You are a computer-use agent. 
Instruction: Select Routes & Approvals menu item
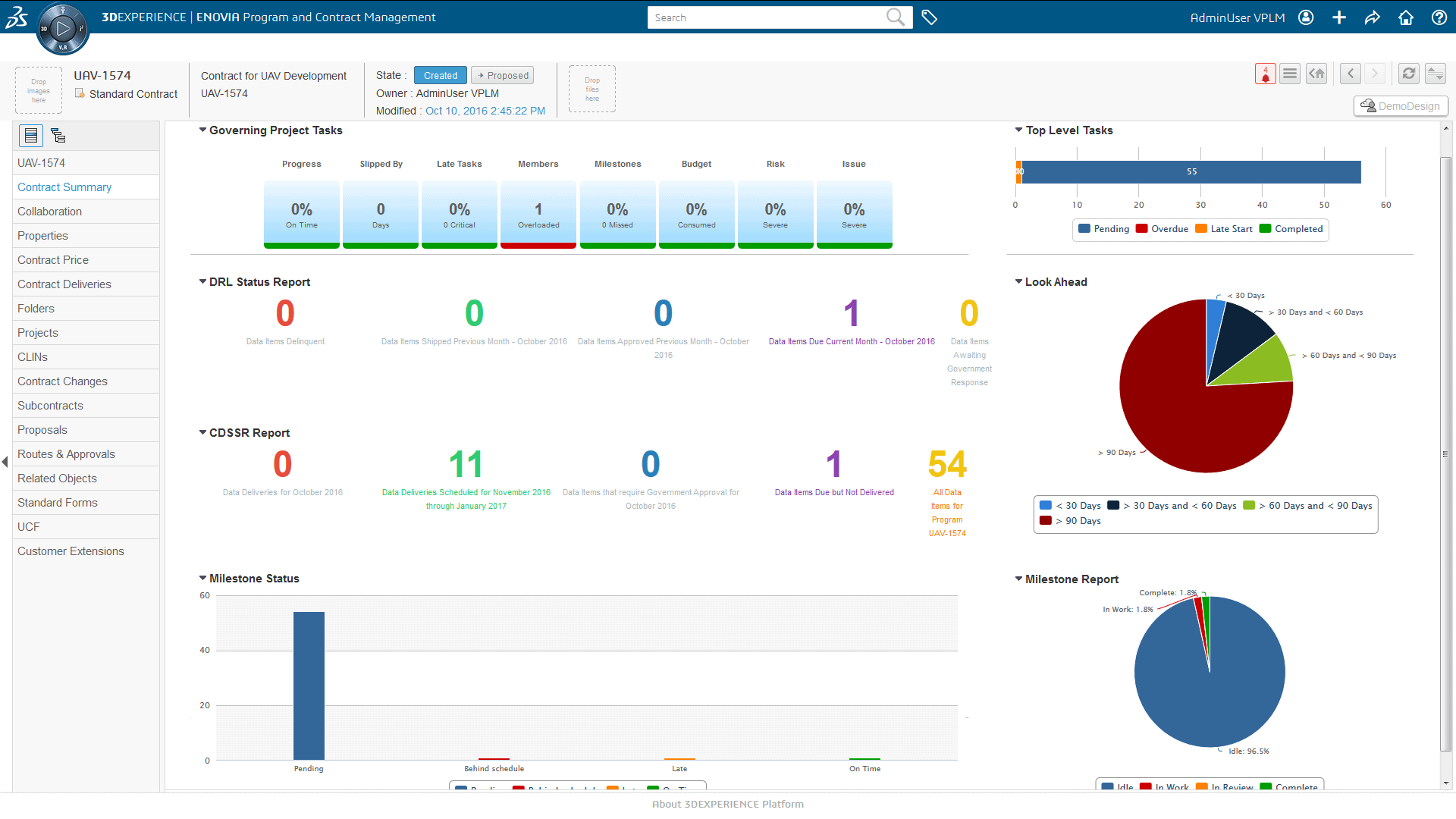click(x=67, y=454)
